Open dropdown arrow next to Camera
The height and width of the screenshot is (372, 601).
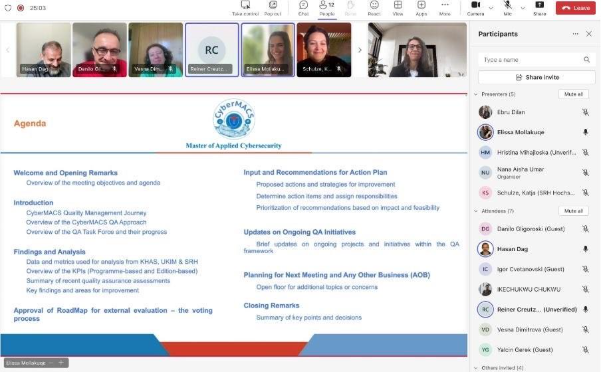(x=491, y=8)
